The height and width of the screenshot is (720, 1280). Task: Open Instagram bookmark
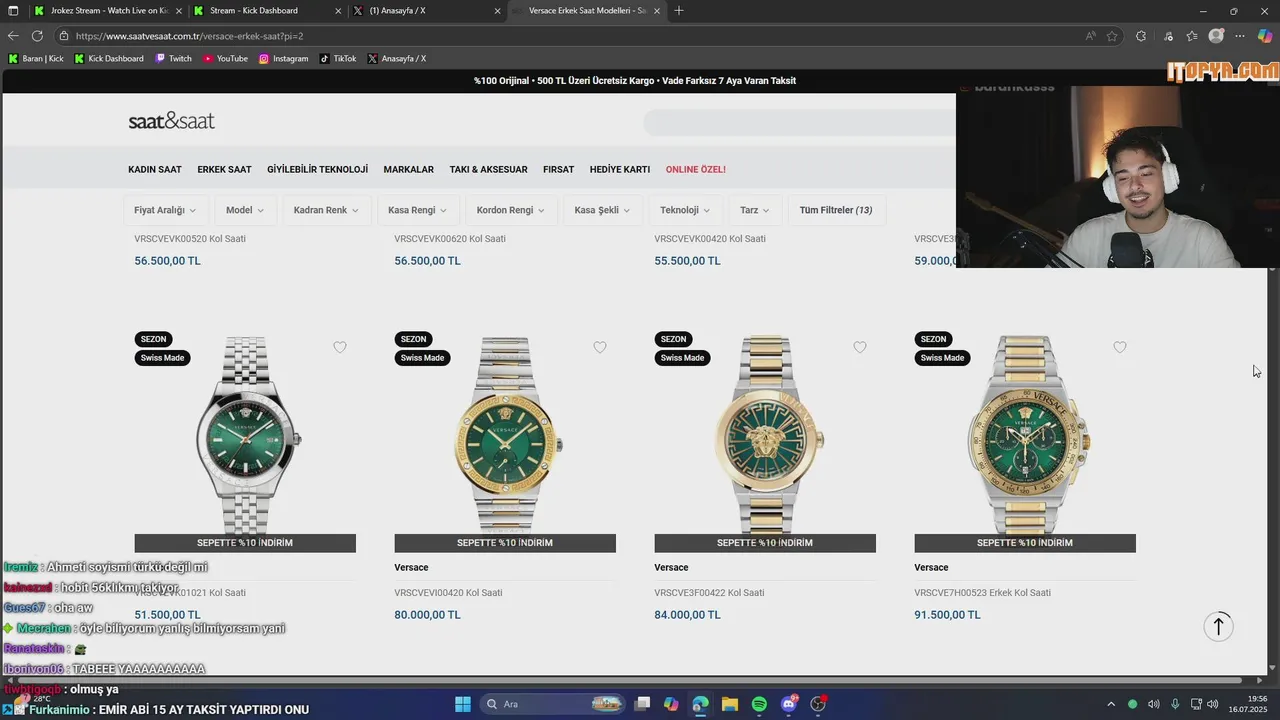283,58
